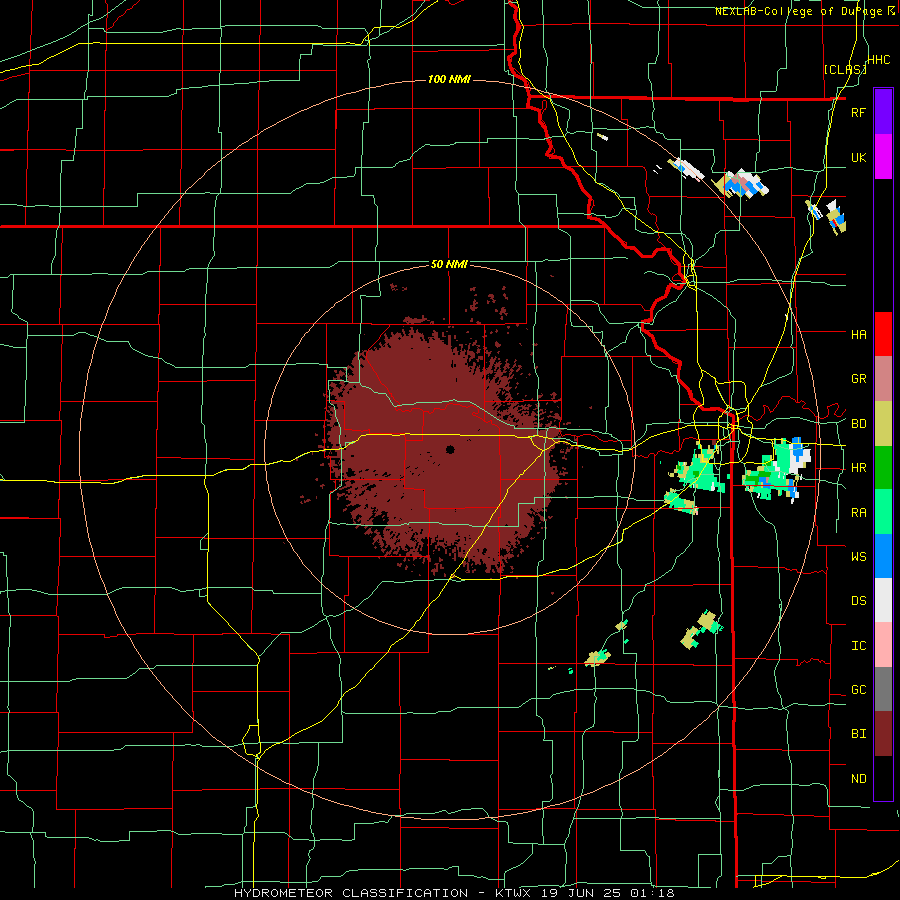This screenshot has height=900, width=900.
Task: Click the black radar site dot inside brown echo
Action: (x=450, y=449)
